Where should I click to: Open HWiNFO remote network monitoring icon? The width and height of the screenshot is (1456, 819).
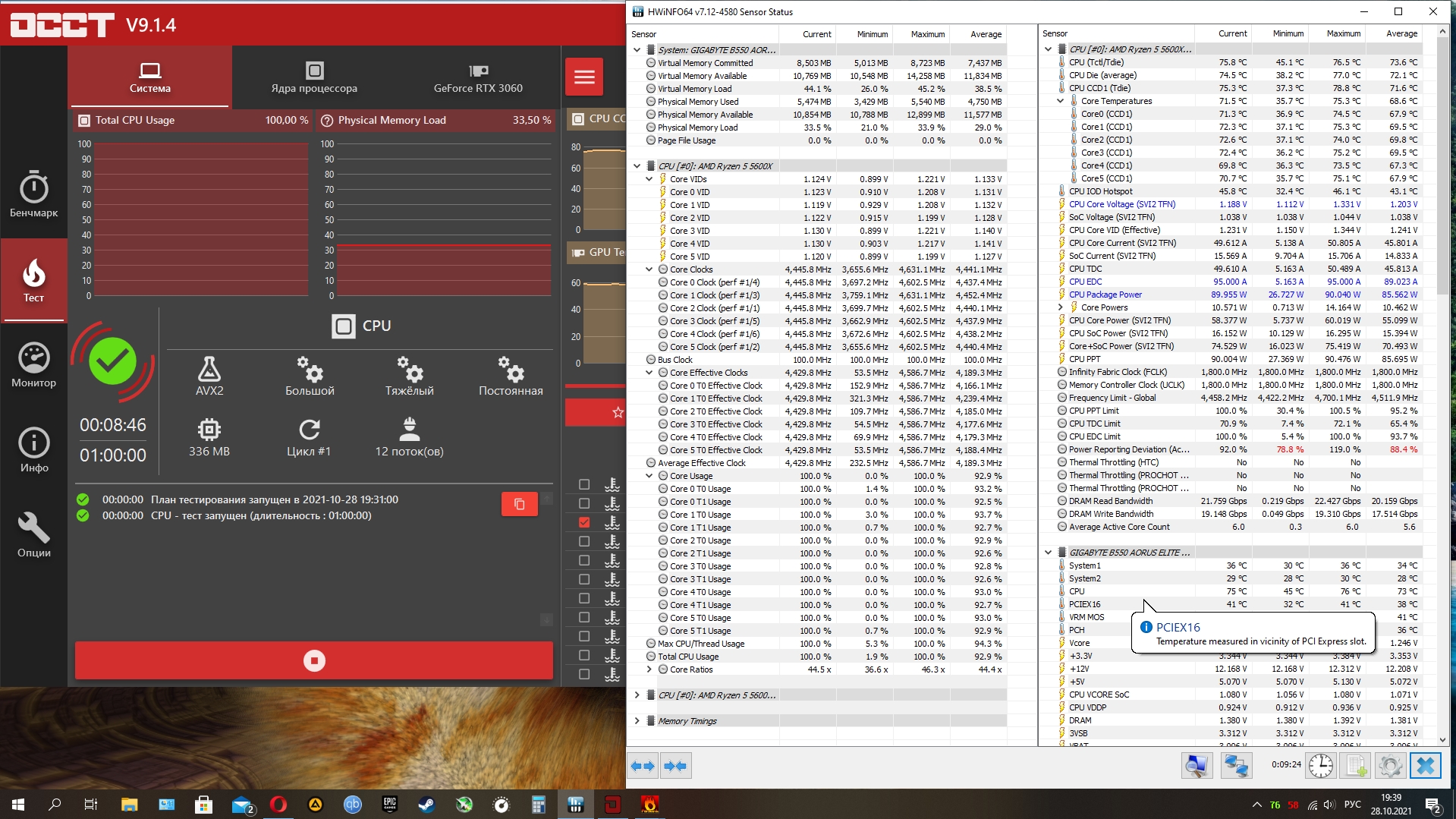pos(1236,766)
